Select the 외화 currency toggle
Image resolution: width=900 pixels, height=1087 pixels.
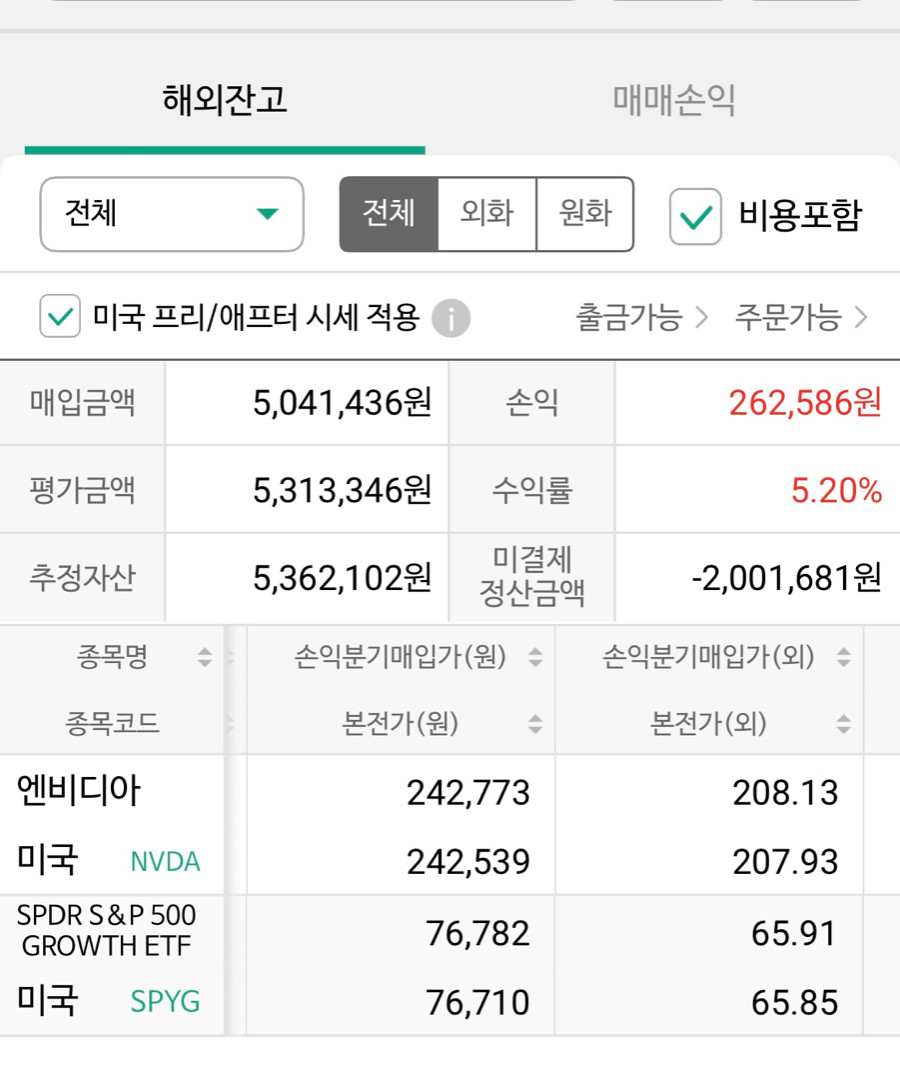click(487, 214)
